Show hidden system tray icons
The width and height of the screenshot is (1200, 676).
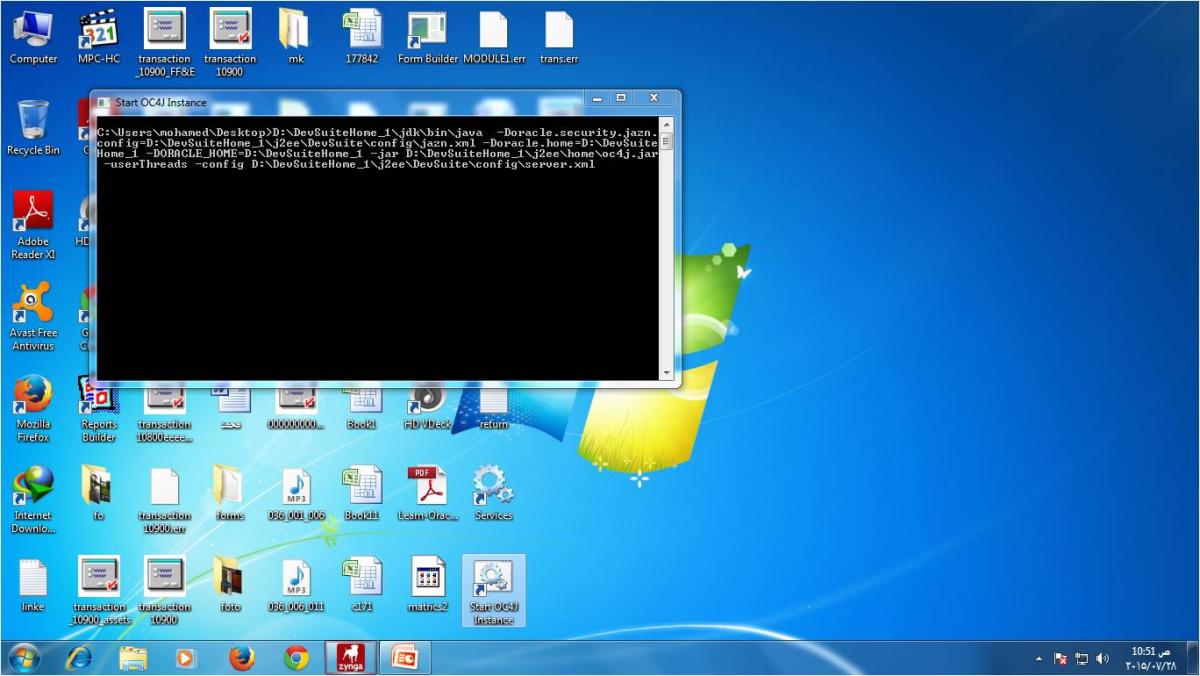click(x=1038, y=659)
